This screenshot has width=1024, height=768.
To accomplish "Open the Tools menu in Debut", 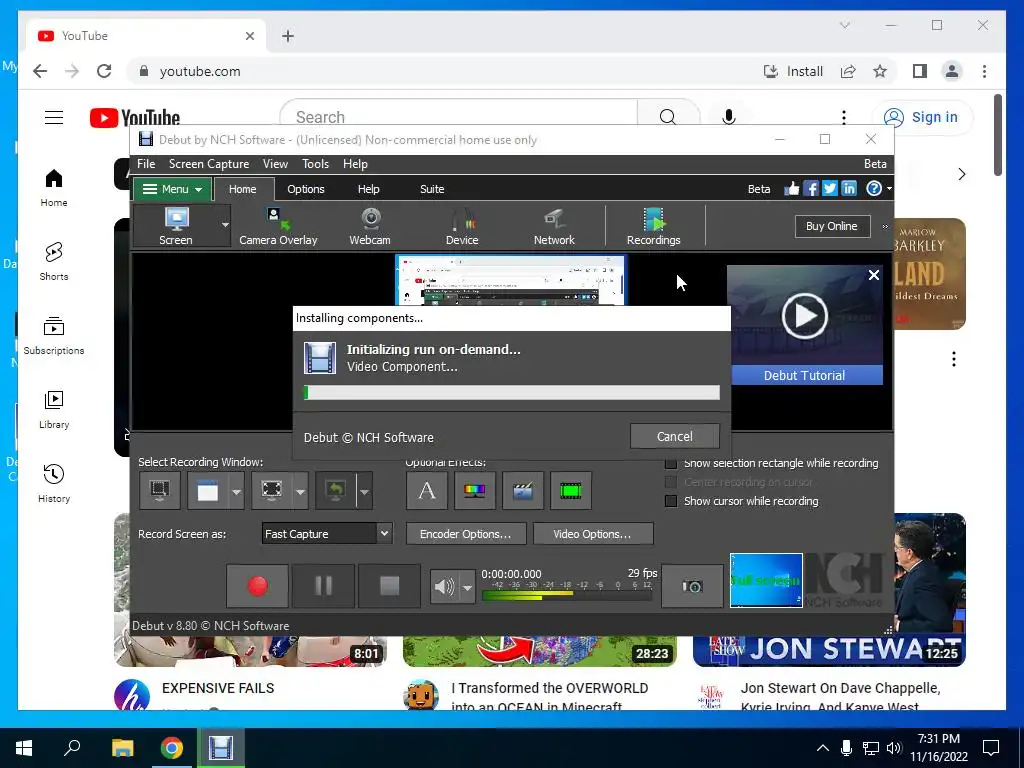I will pyautogui.click(x=315, y=164).
